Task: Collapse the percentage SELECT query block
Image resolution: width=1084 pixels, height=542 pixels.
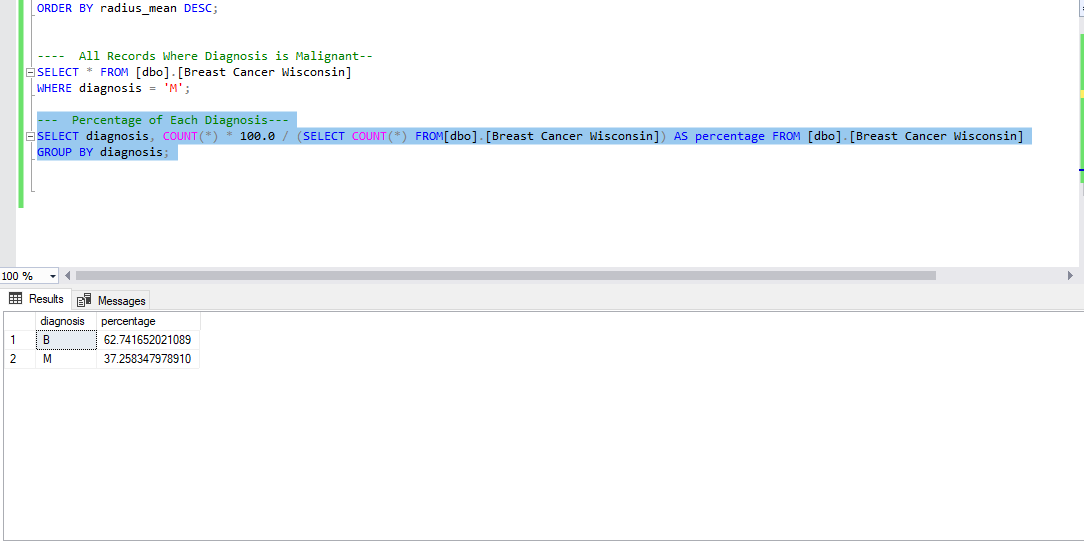Action: [30, 136]
